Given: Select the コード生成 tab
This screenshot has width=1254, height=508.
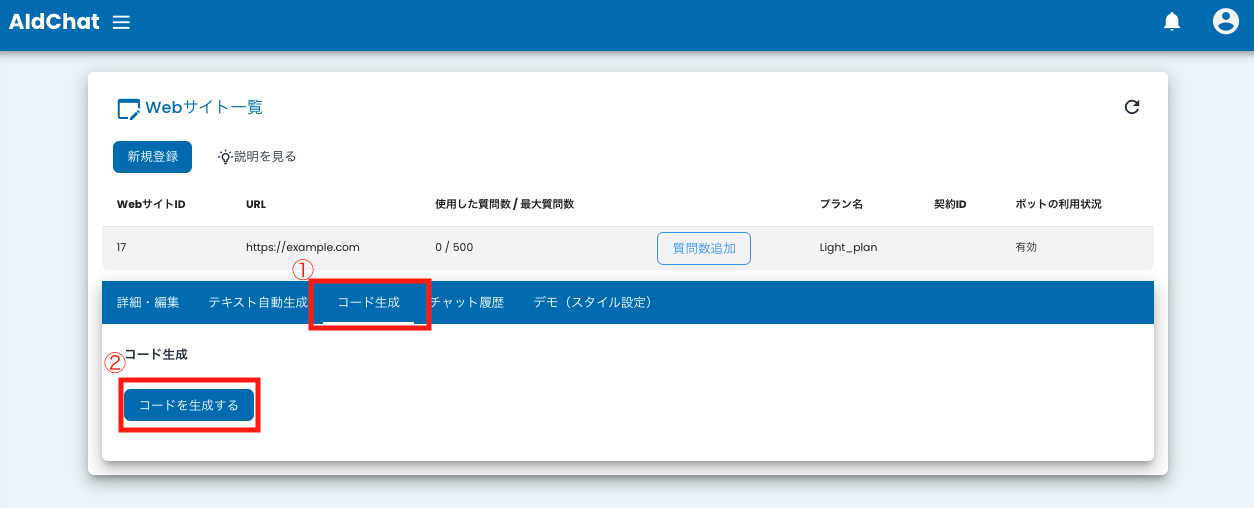Looking at the screenshot, I should click(x=368, y=302).
